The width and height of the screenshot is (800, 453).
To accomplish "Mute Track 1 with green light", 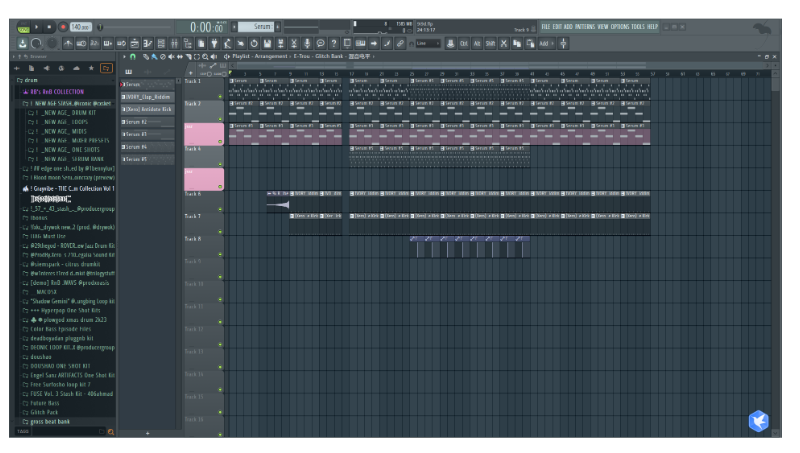I will [x=220, y=96].
